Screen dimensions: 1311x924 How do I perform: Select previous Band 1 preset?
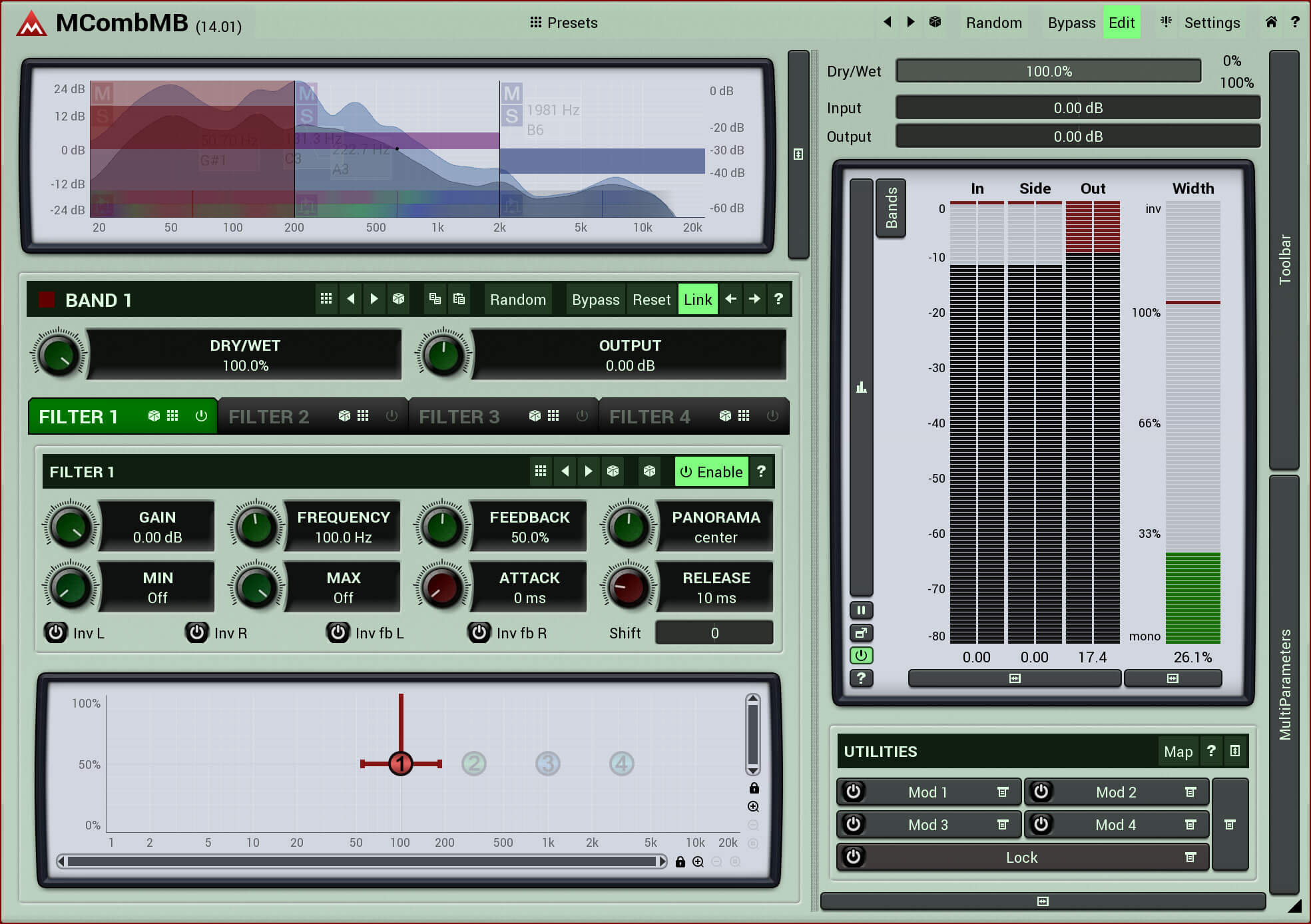[x=350, y=299]
